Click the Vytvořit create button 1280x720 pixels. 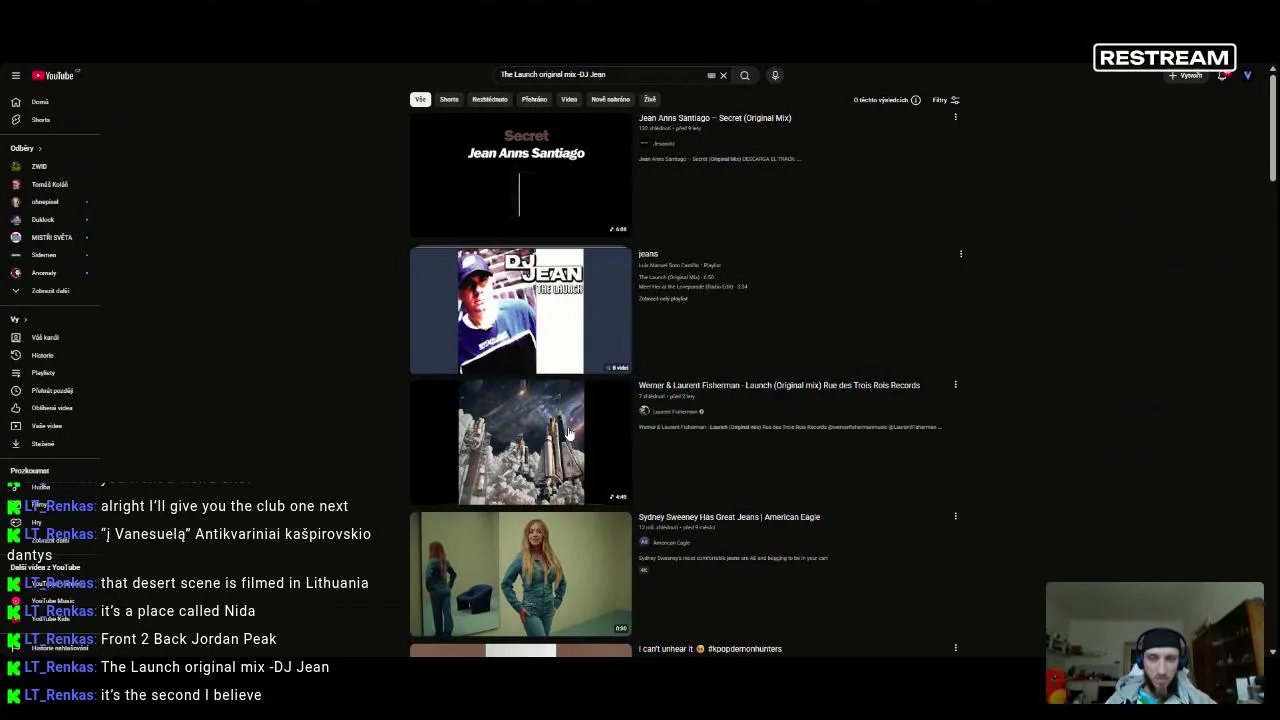[1186, 76]
